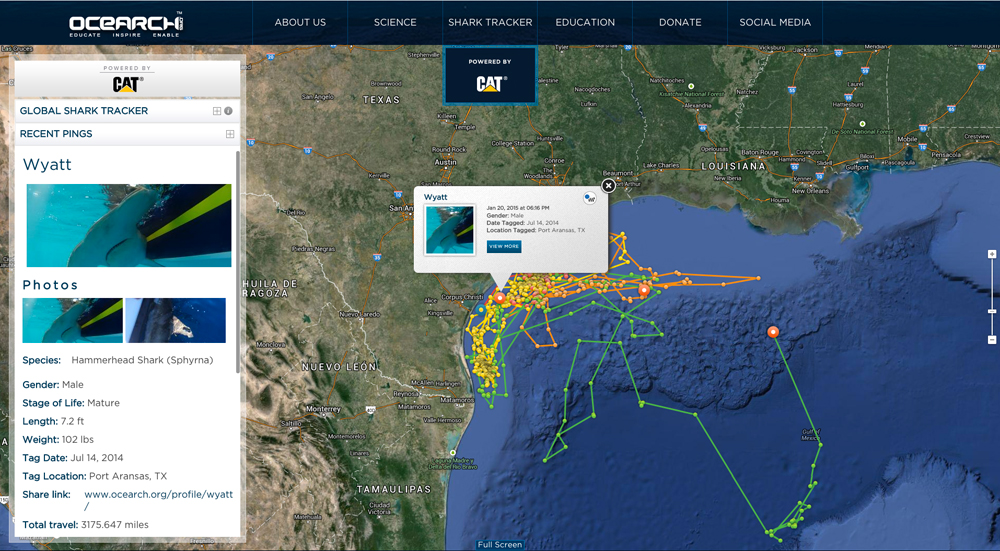Viewport: 1000px width, 551px height.
Task: Click the Total travel 3175.647 miles text
Action: click(85, 525)
